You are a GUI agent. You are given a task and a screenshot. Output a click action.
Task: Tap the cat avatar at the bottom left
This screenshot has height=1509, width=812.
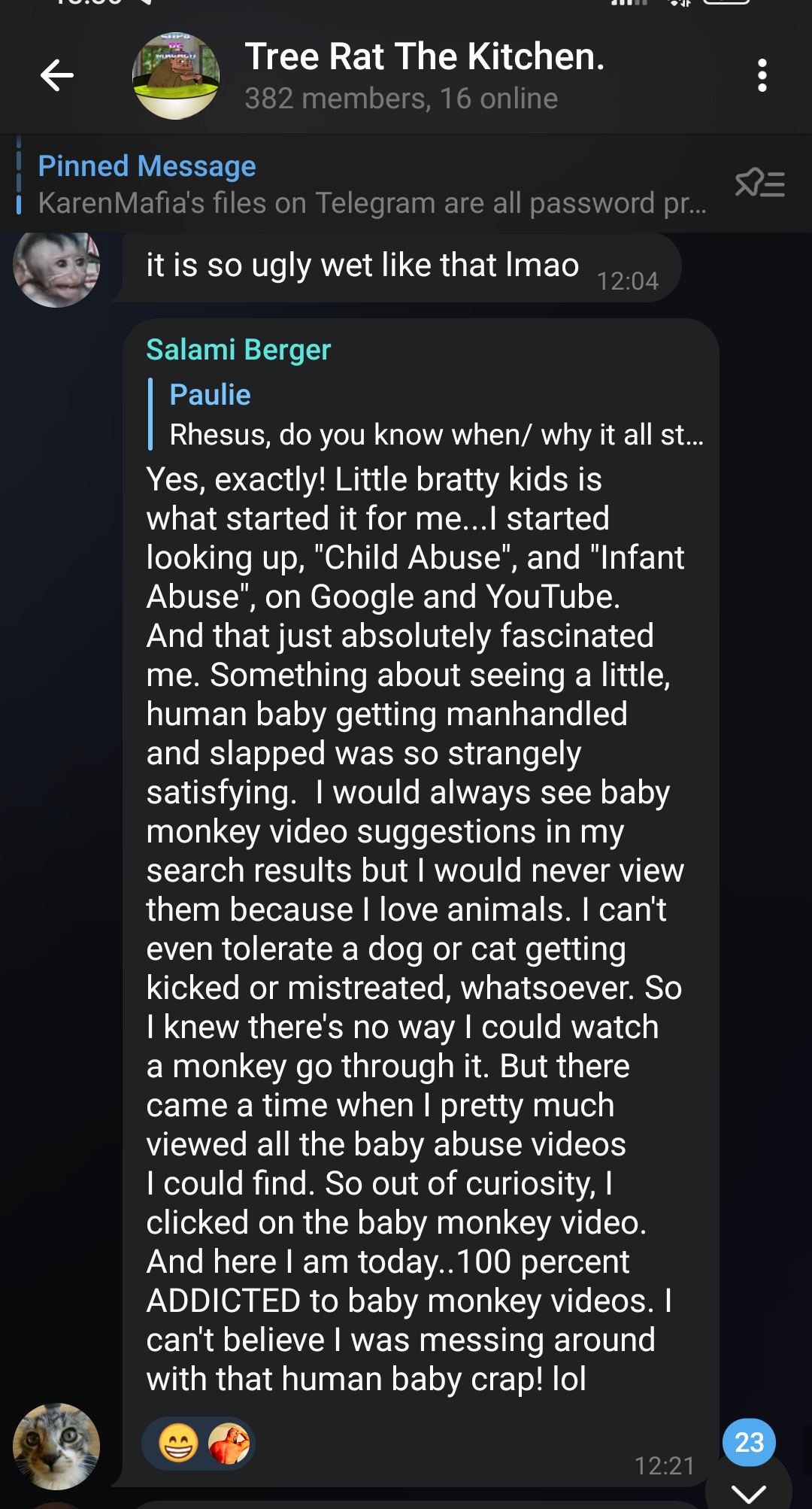pos(56,1446)
